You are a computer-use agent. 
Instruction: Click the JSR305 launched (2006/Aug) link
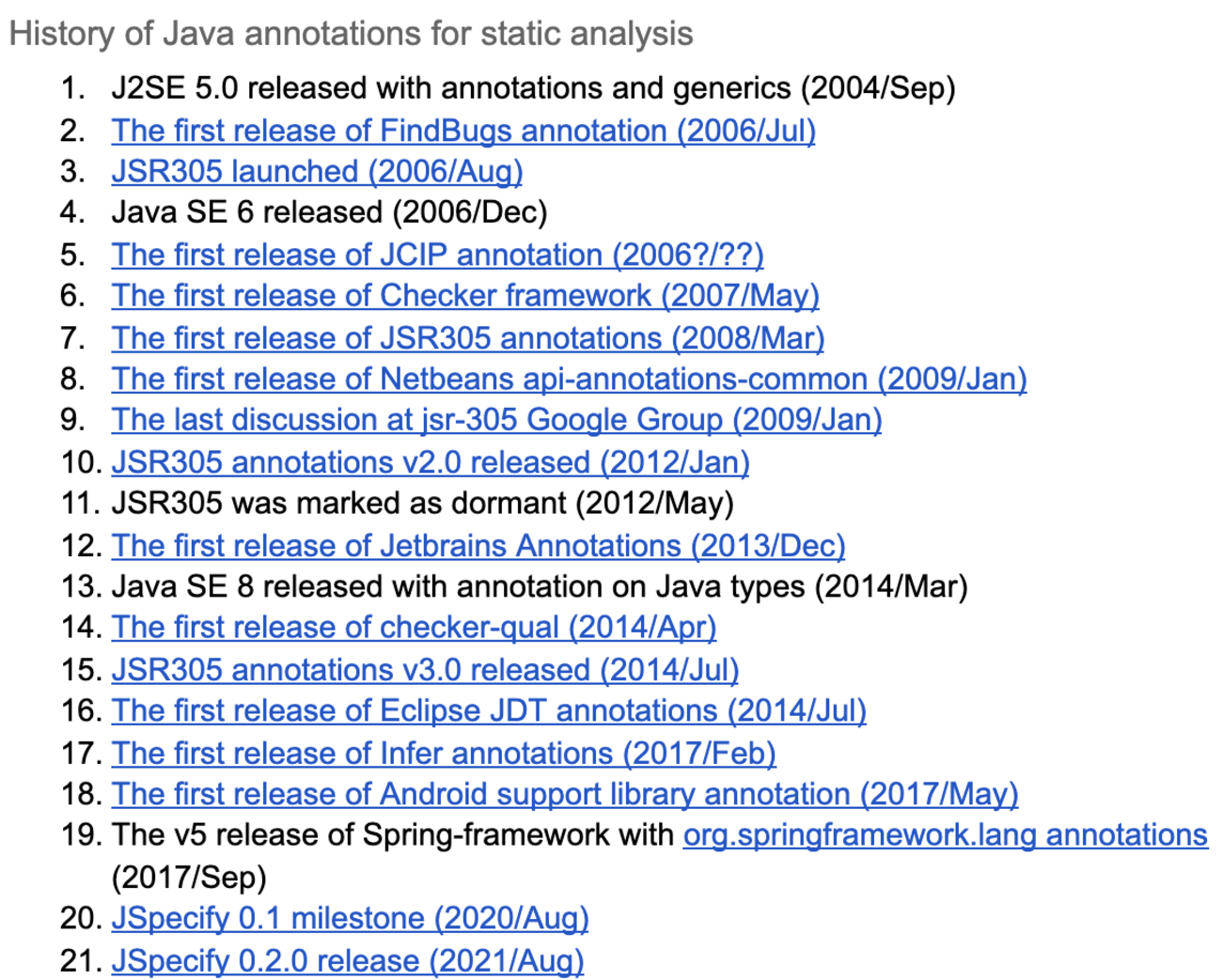tap(317, 172)
